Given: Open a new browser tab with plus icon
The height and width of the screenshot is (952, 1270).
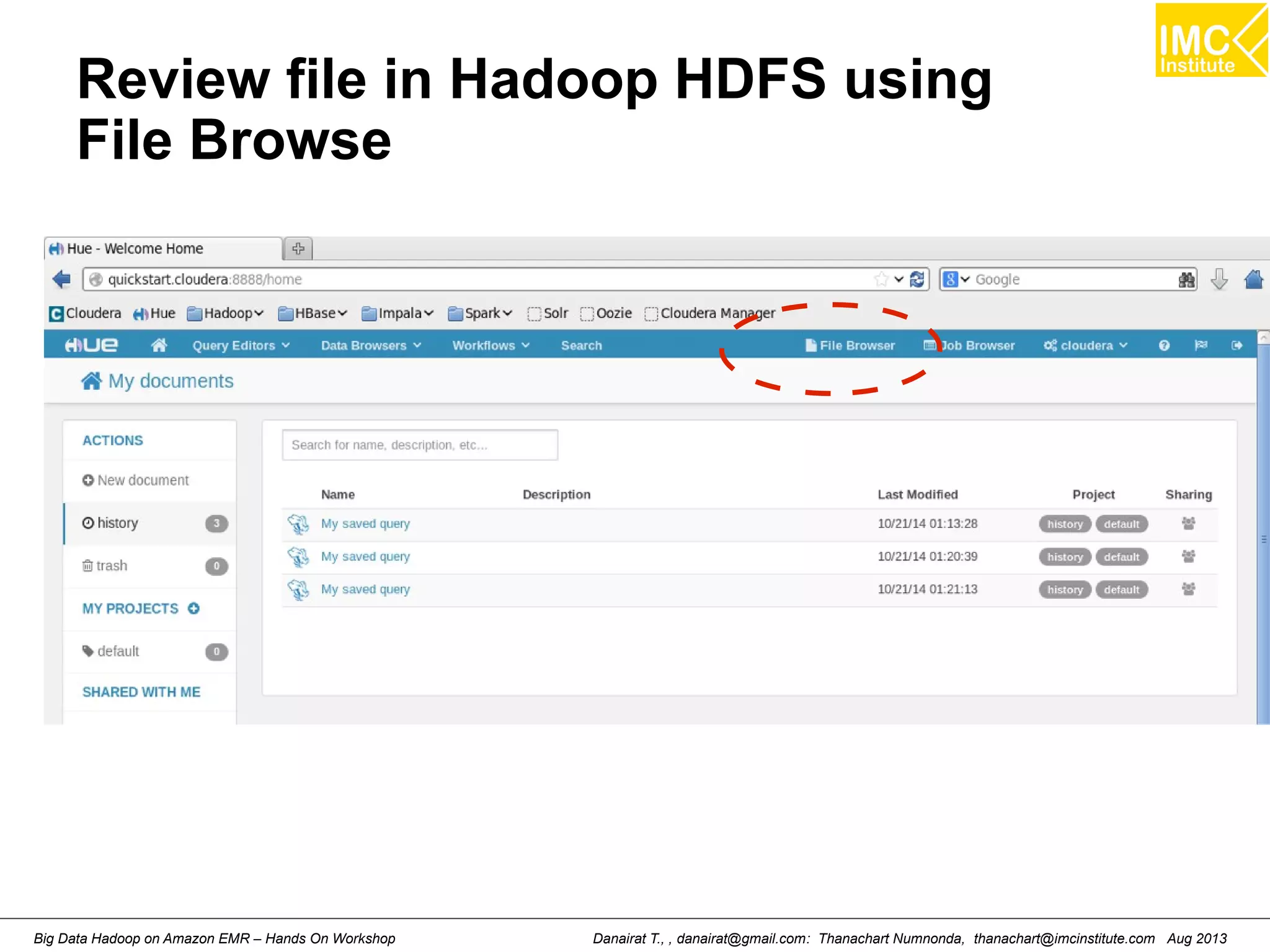Looking at the screenshot, I should (298, 249).
